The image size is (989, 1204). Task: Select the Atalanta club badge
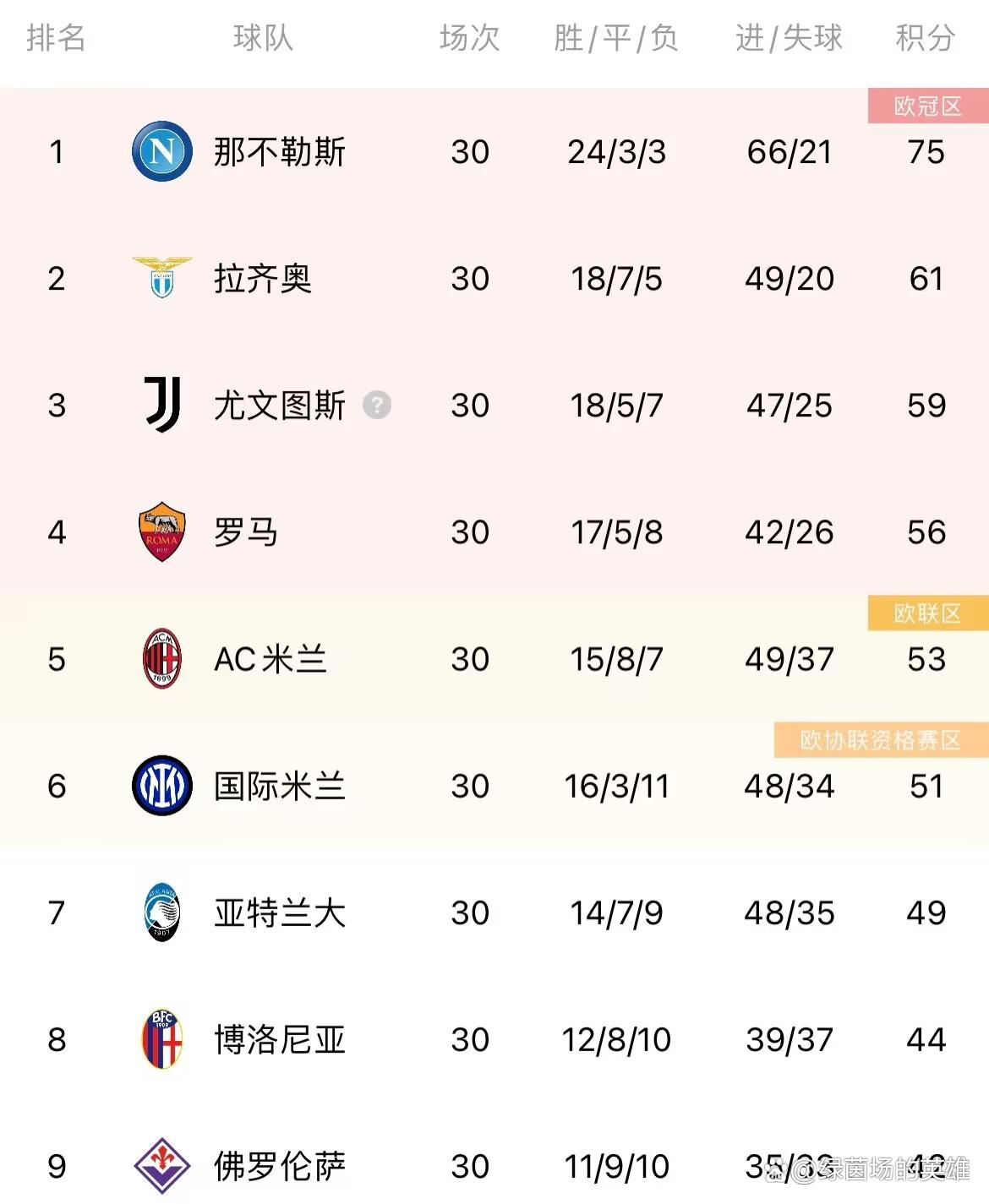pyautogui.click(x=161, y=913)
